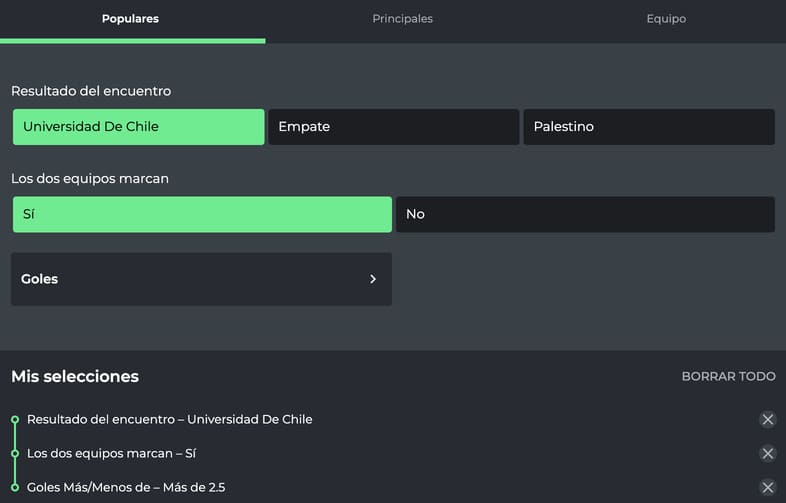The width and height of the screenshot is (786, 503).
Task: Click the Los dos equipos marcan – Sí entry
Action: tap(111, 454)
